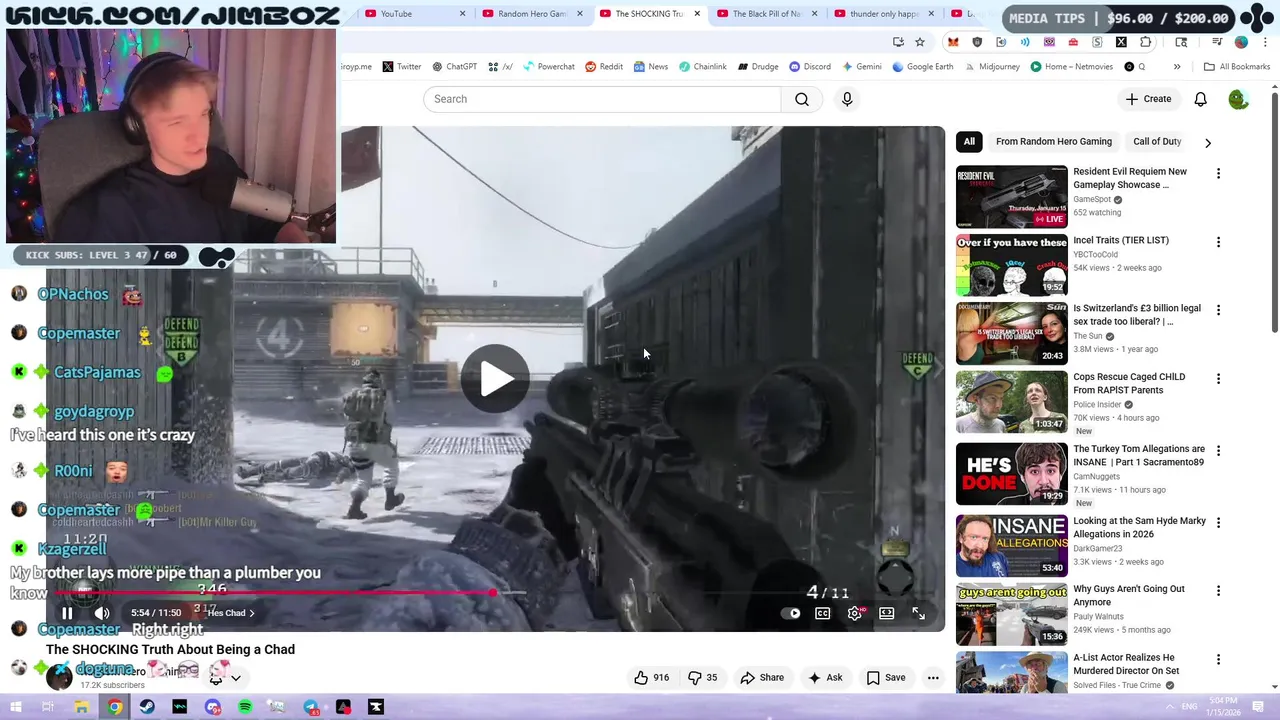Open the Extensions puzzle-piece menu
Image resolution: width=1280 pixels, height=720 pixels.
tap(1146, 42)
